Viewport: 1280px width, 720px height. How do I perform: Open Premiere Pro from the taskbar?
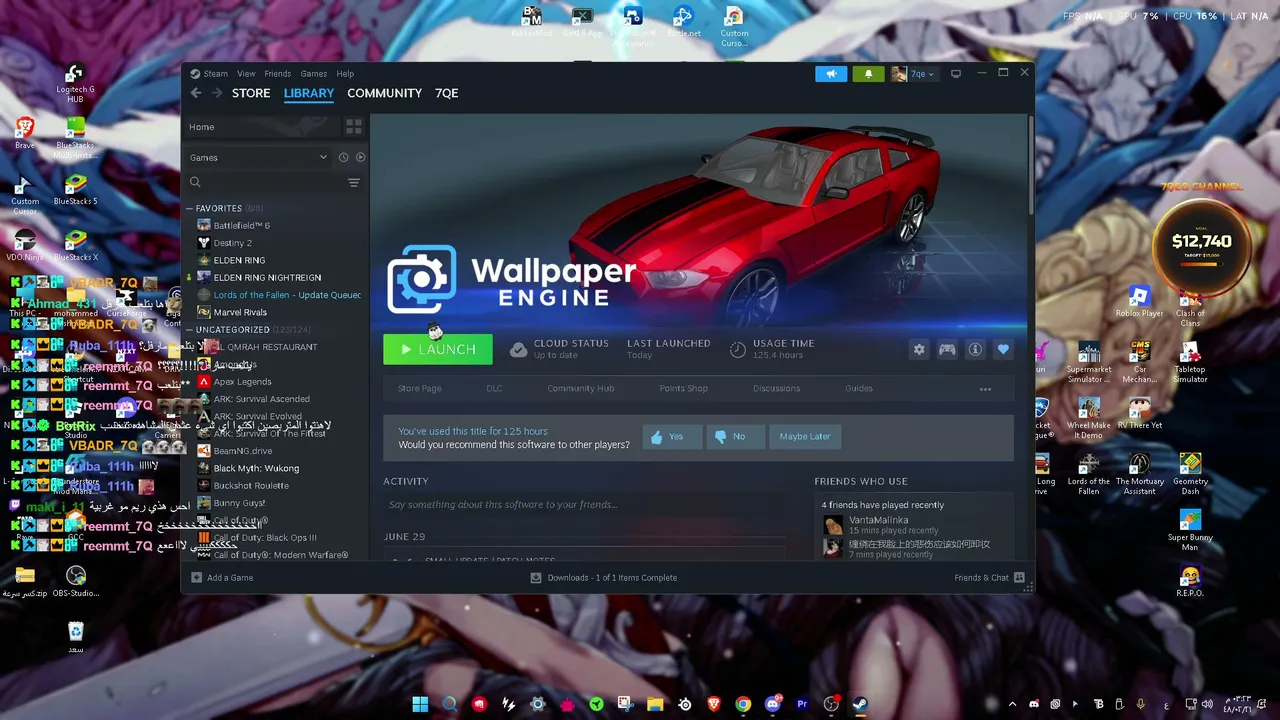(x=801, y=705)
